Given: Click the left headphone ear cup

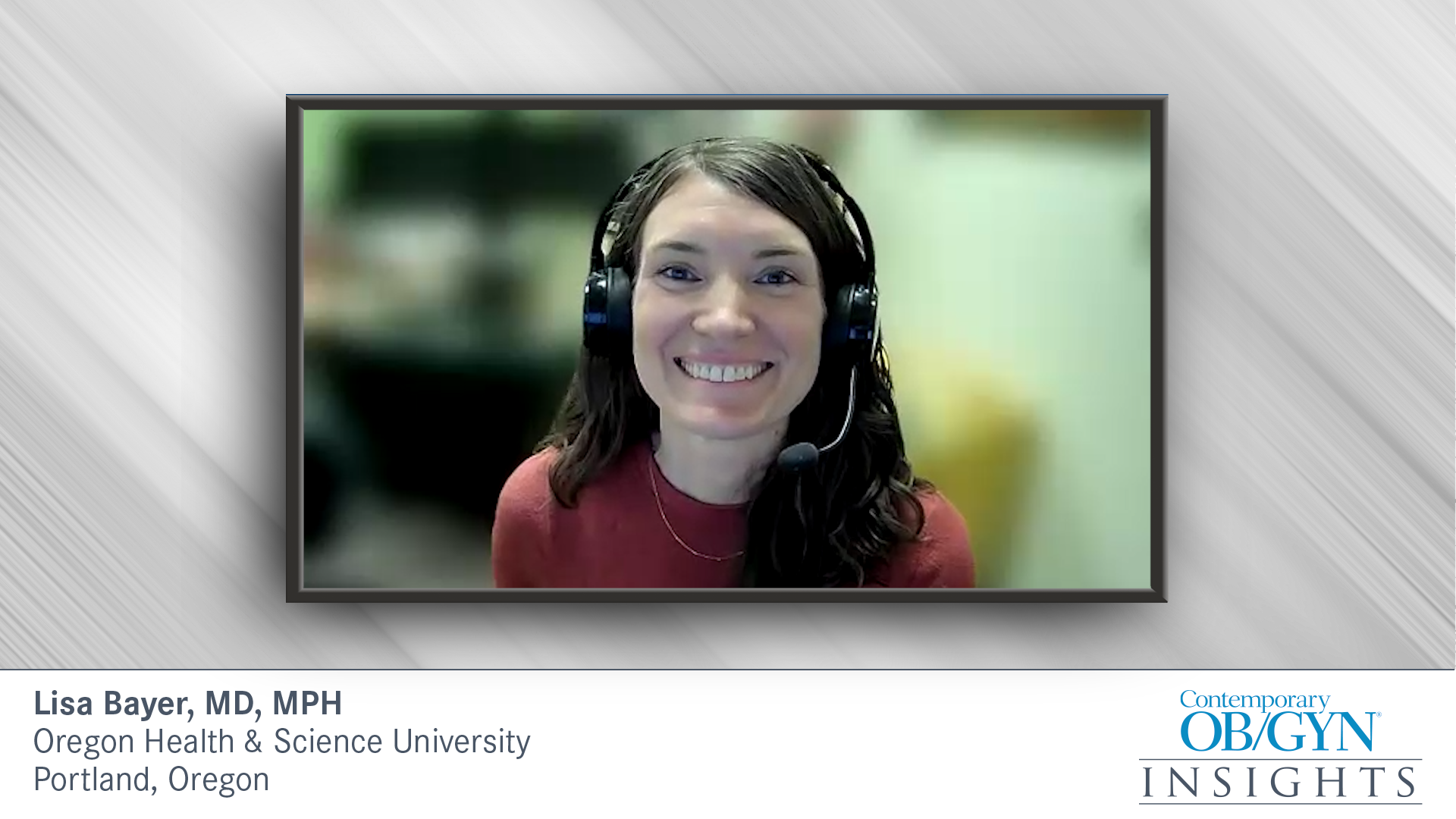Looking at the screenshot, I should pos(609,310).
